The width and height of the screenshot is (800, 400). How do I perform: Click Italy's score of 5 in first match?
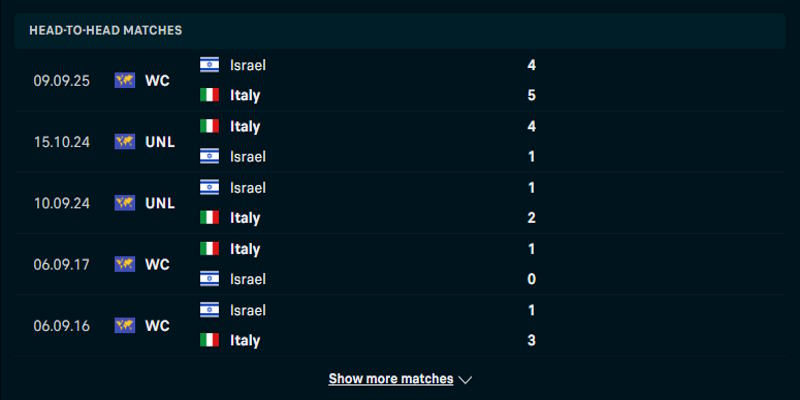532,95
